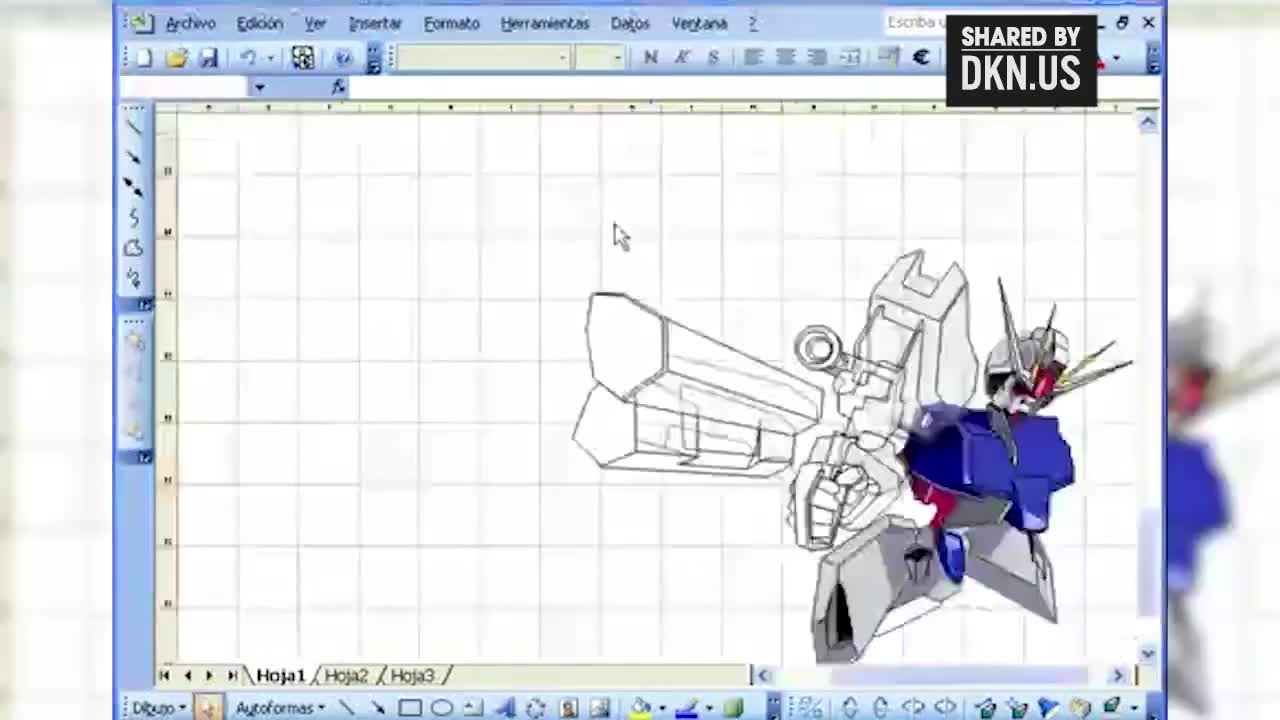Open the Formato menu

[451, 23]
